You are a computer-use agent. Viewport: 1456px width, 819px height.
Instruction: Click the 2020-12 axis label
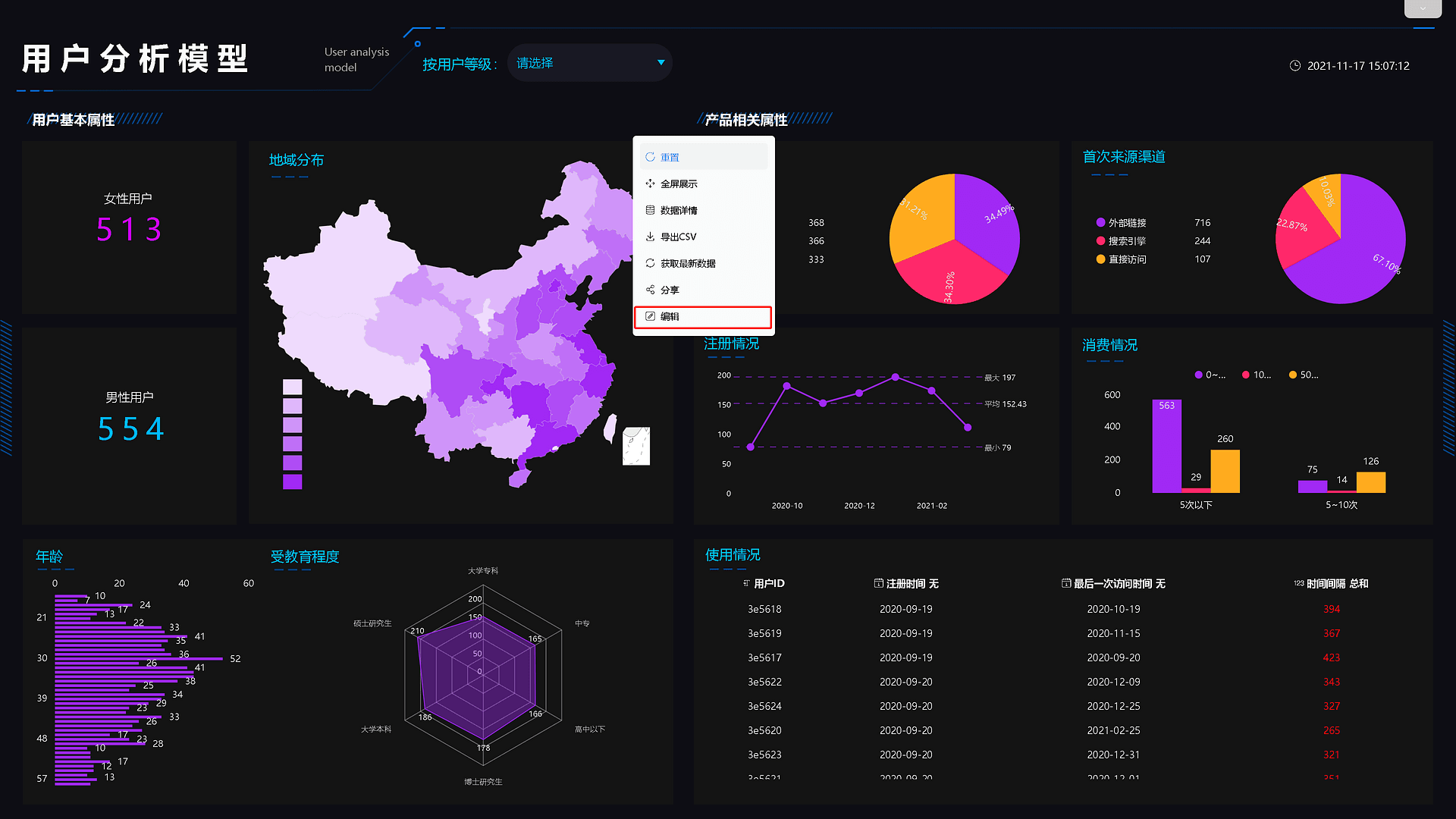pyautogui.click(x=859, y=506)
